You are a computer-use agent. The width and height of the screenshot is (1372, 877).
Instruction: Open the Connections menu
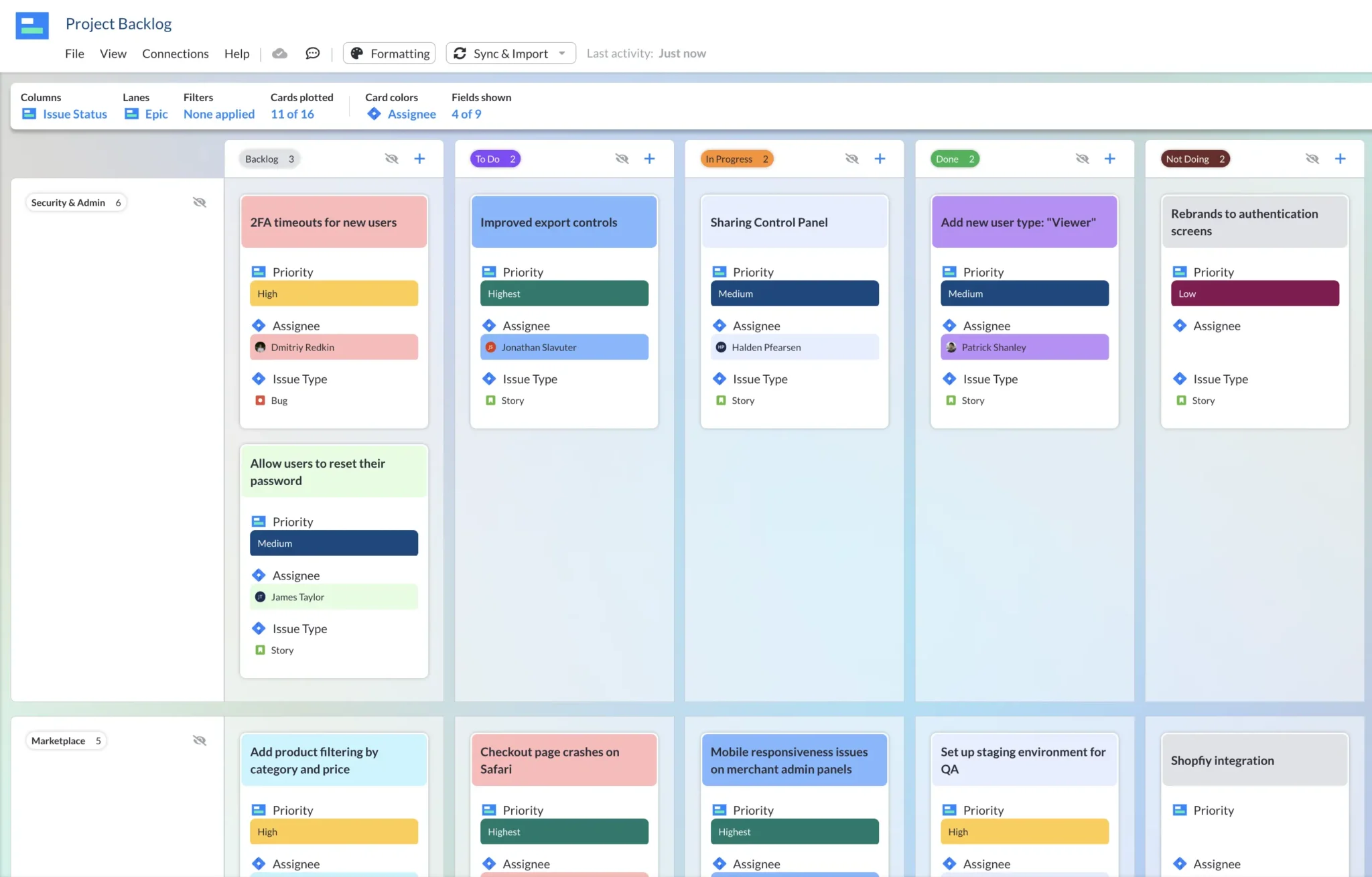tap(176, 54)
